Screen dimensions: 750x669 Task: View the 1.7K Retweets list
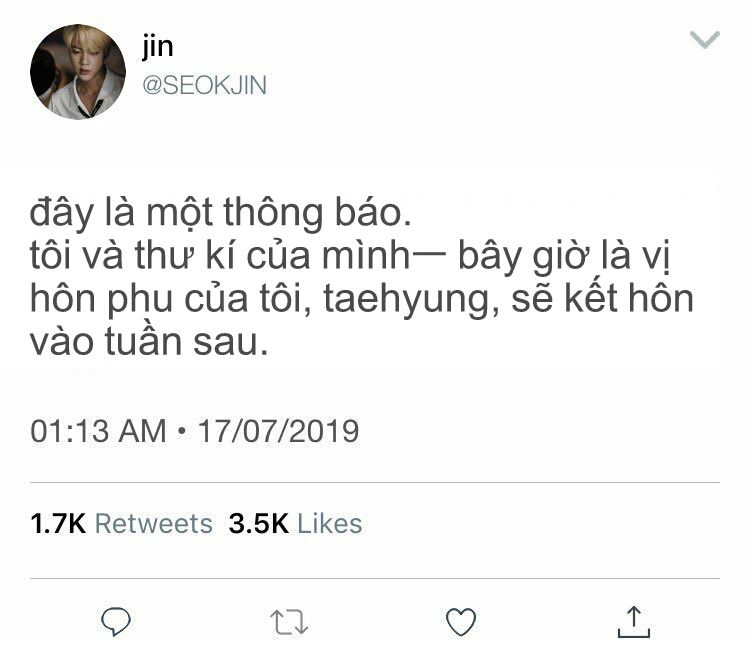point(121,523)
